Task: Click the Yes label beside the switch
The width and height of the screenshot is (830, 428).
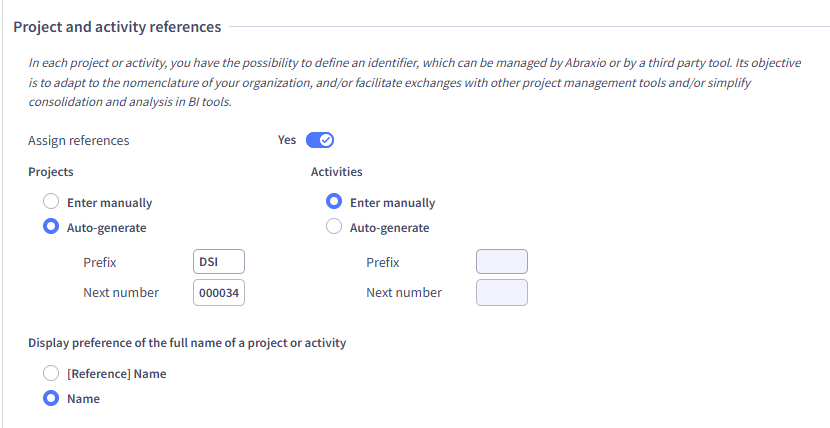Action: [287, 140]
